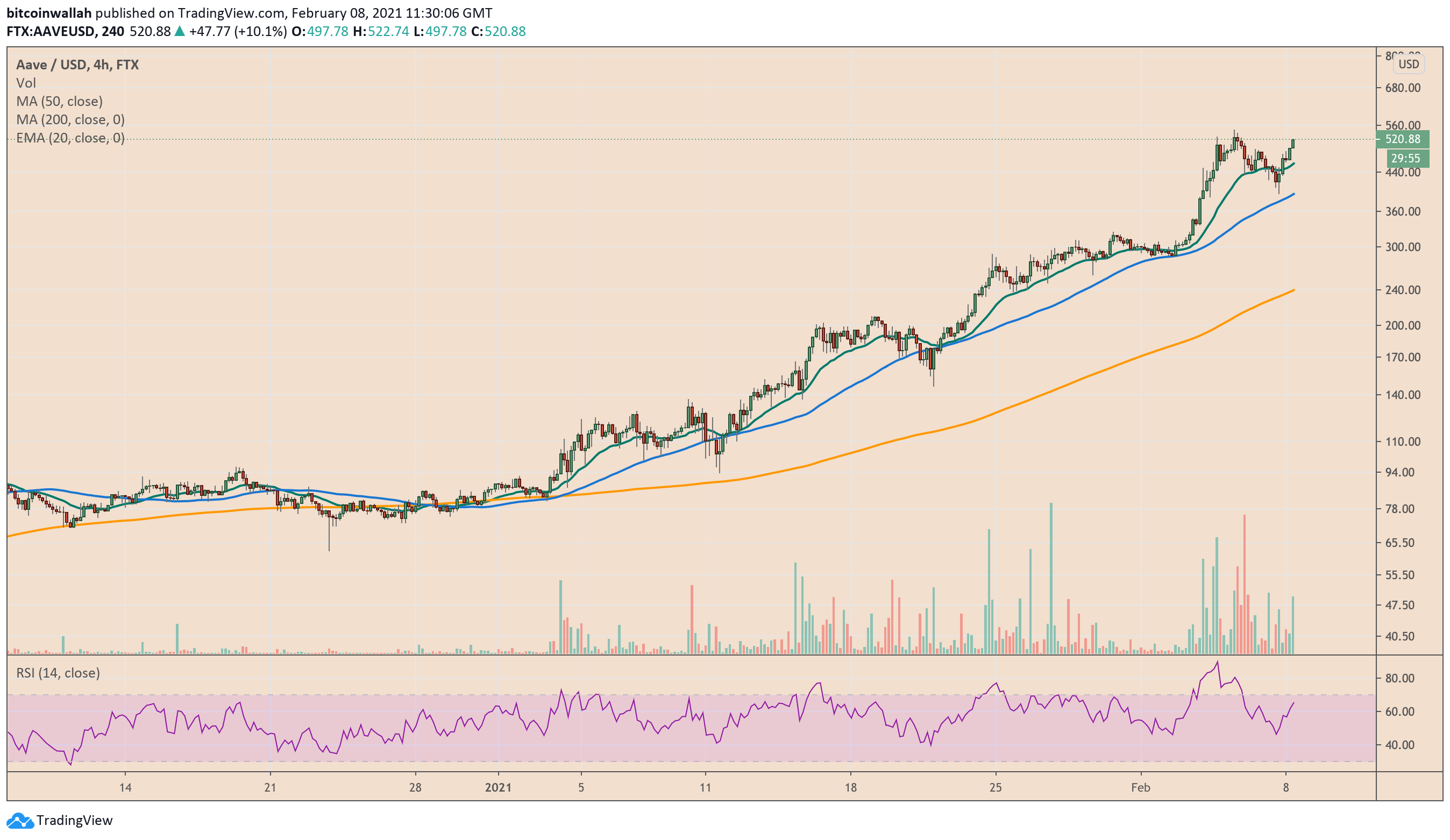Viewport: 1450px width, 840px height.
Task: Click the green up-arrow price change icon
Action: (x=180, y=31)
